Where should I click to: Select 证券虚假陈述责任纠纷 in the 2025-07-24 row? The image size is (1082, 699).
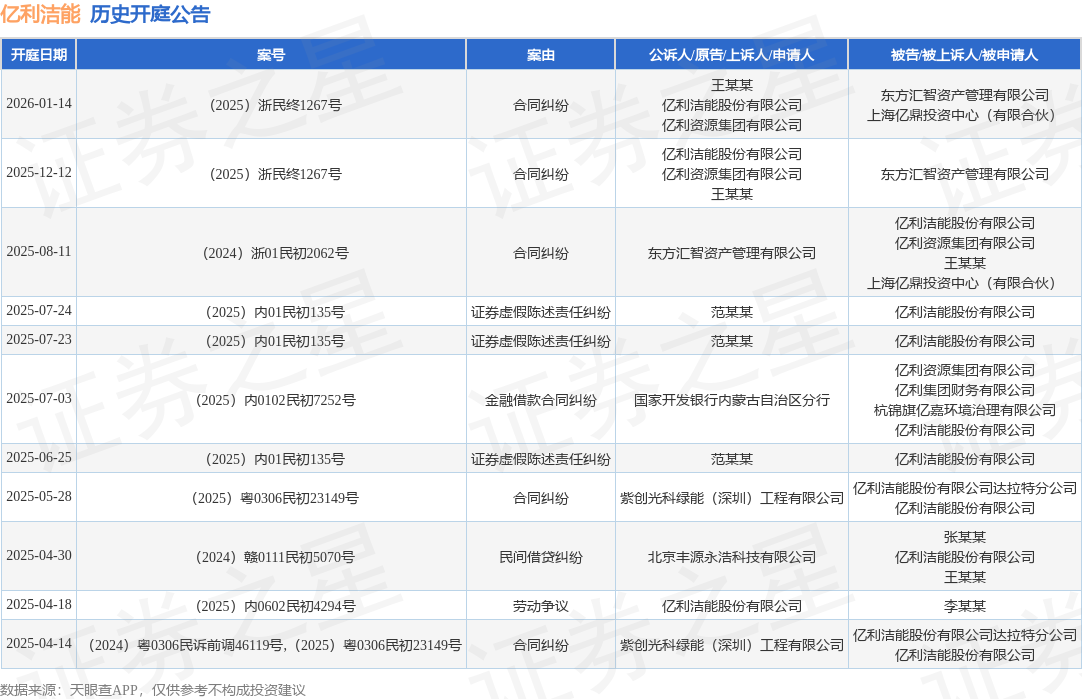click(541, 312)
